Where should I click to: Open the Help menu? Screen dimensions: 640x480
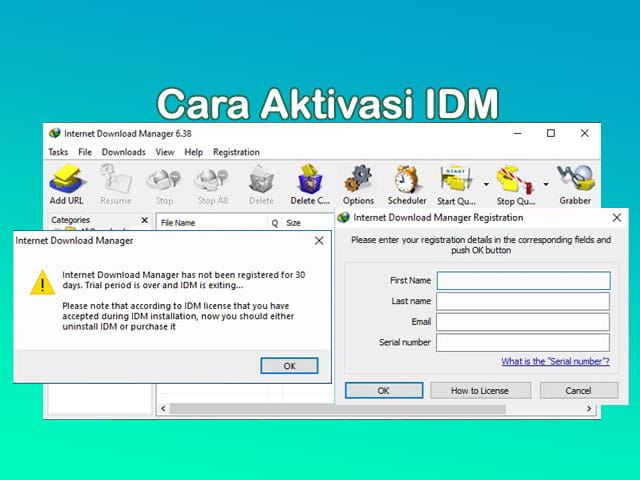pyautogui.click(x=193, y=152)
